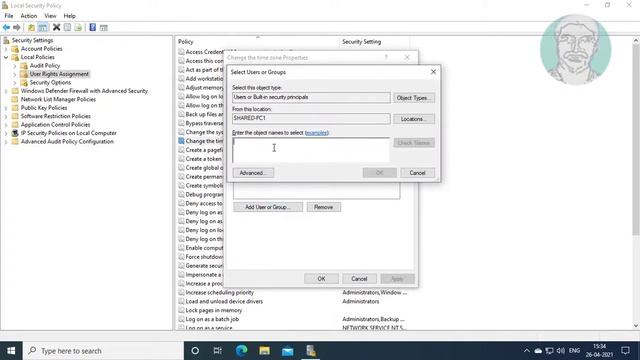The image size is (640, 360).
Task: Expand Advanced Audit Policy Configuration node
Action: click(x=6, y=142)
